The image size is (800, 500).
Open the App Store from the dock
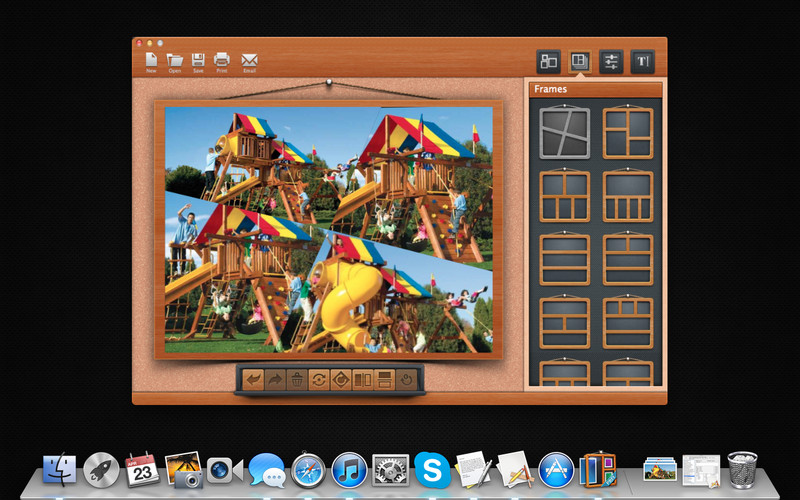[x=556, y=470]
